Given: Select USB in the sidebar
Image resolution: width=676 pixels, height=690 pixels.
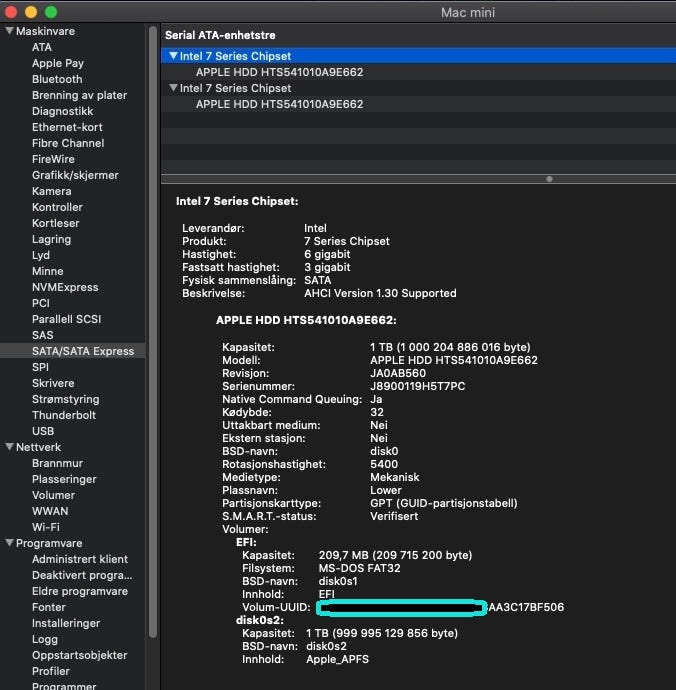Looking at the screenshot, I should tap(43, 431).
